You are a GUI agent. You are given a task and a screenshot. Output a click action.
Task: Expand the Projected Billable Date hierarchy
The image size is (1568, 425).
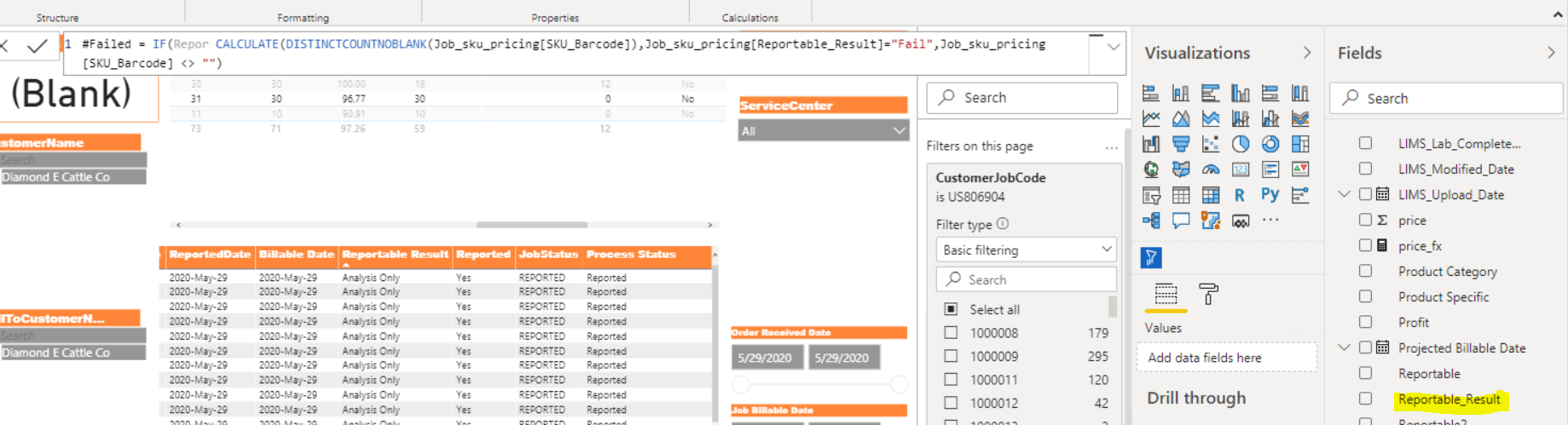click(x=1345, y=347)
